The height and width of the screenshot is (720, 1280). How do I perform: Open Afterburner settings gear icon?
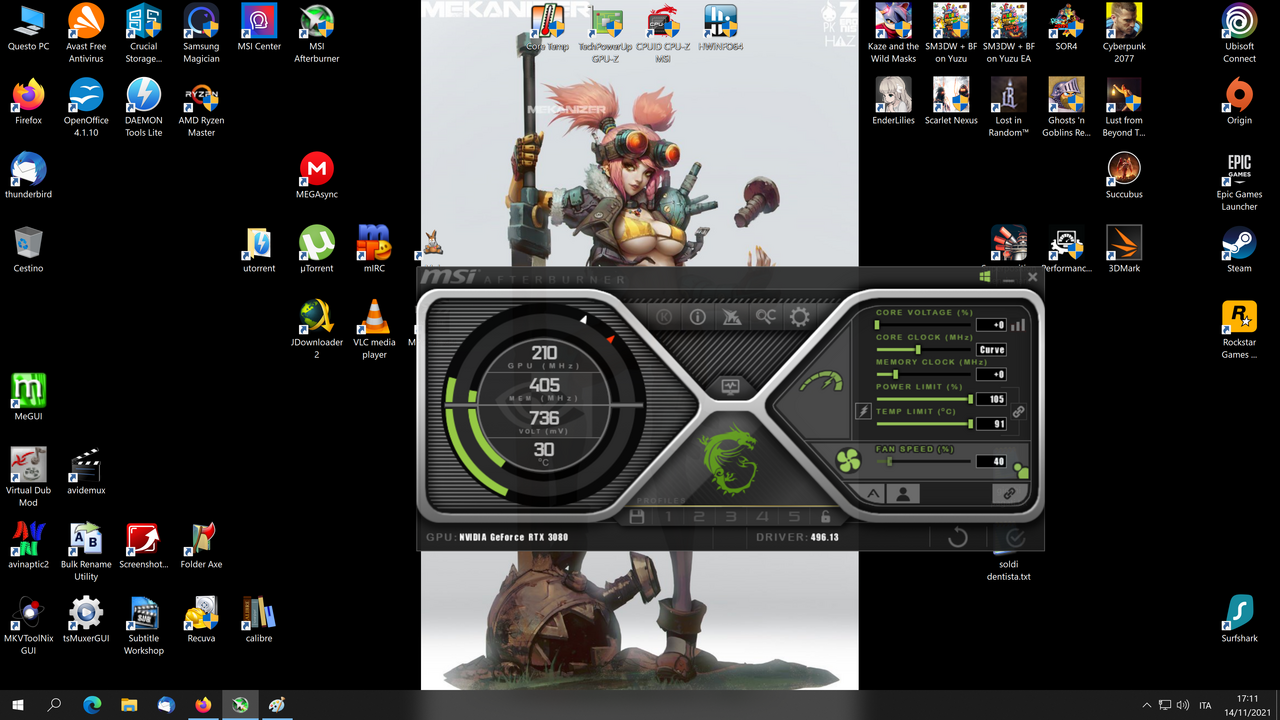[x=799, y=317]
